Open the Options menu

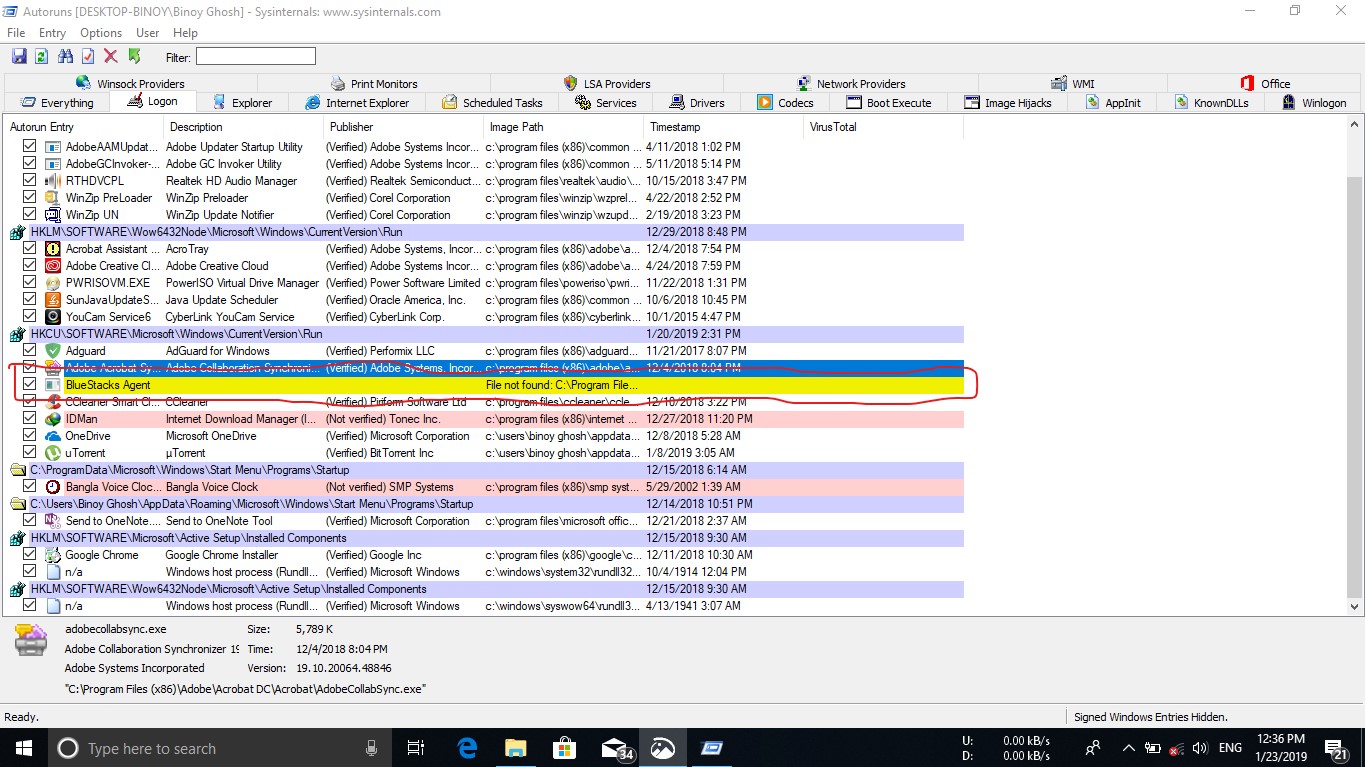tap(101, 33)
